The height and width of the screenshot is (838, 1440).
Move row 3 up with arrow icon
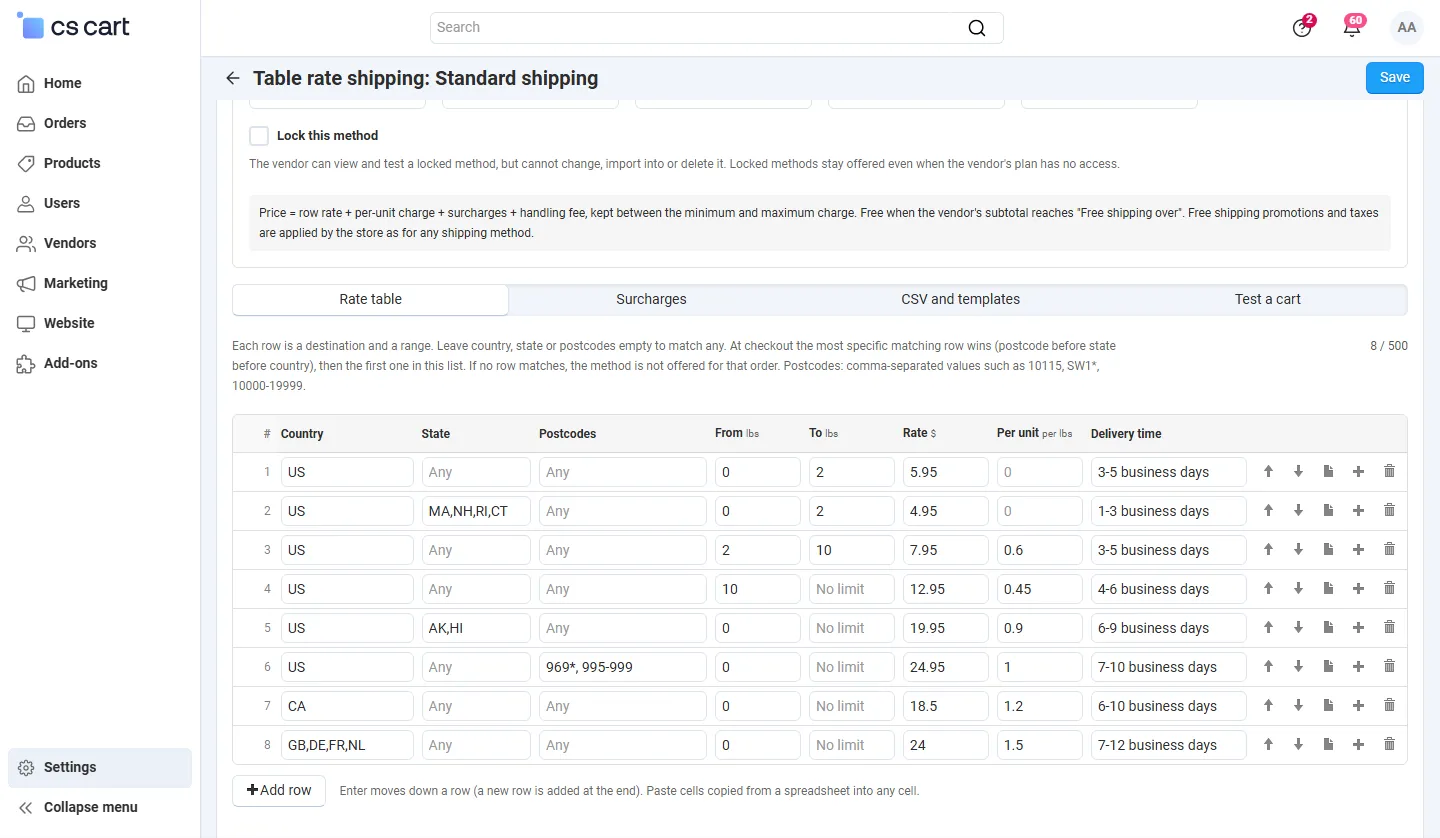click(1268, 550)
